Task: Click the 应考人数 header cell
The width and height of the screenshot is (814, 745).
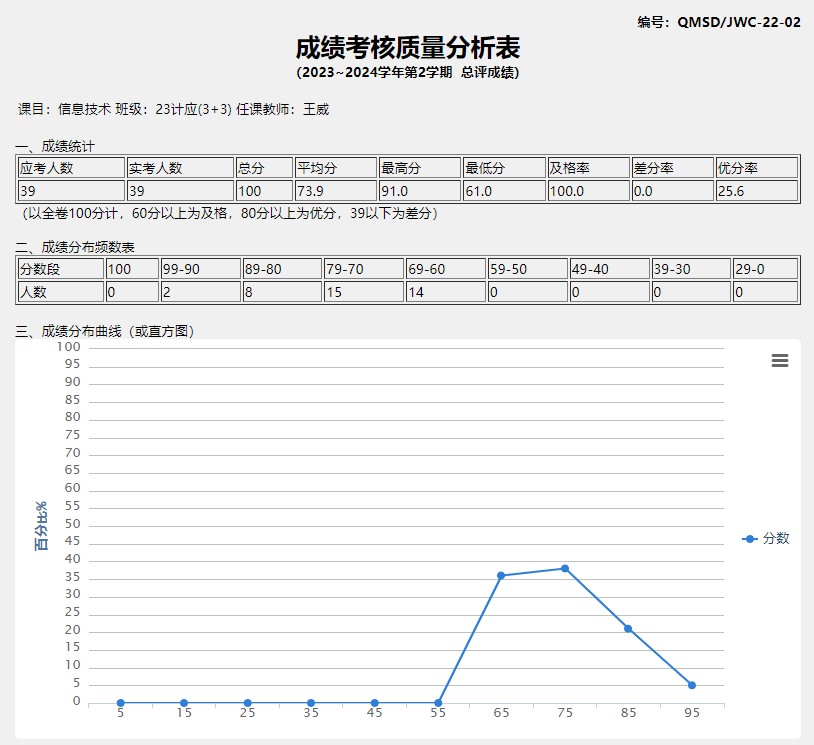Action: (x=71, y=168)
